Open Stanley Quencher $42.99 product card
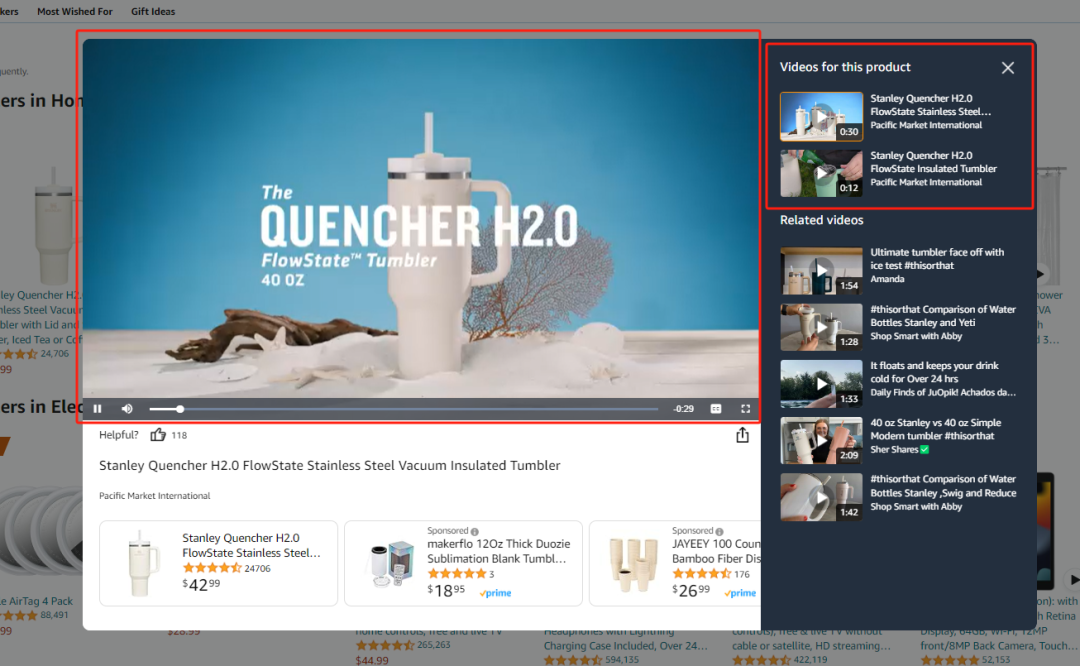Image resolution: width=1080 pixels, height=666 pixels. point(218,563)
